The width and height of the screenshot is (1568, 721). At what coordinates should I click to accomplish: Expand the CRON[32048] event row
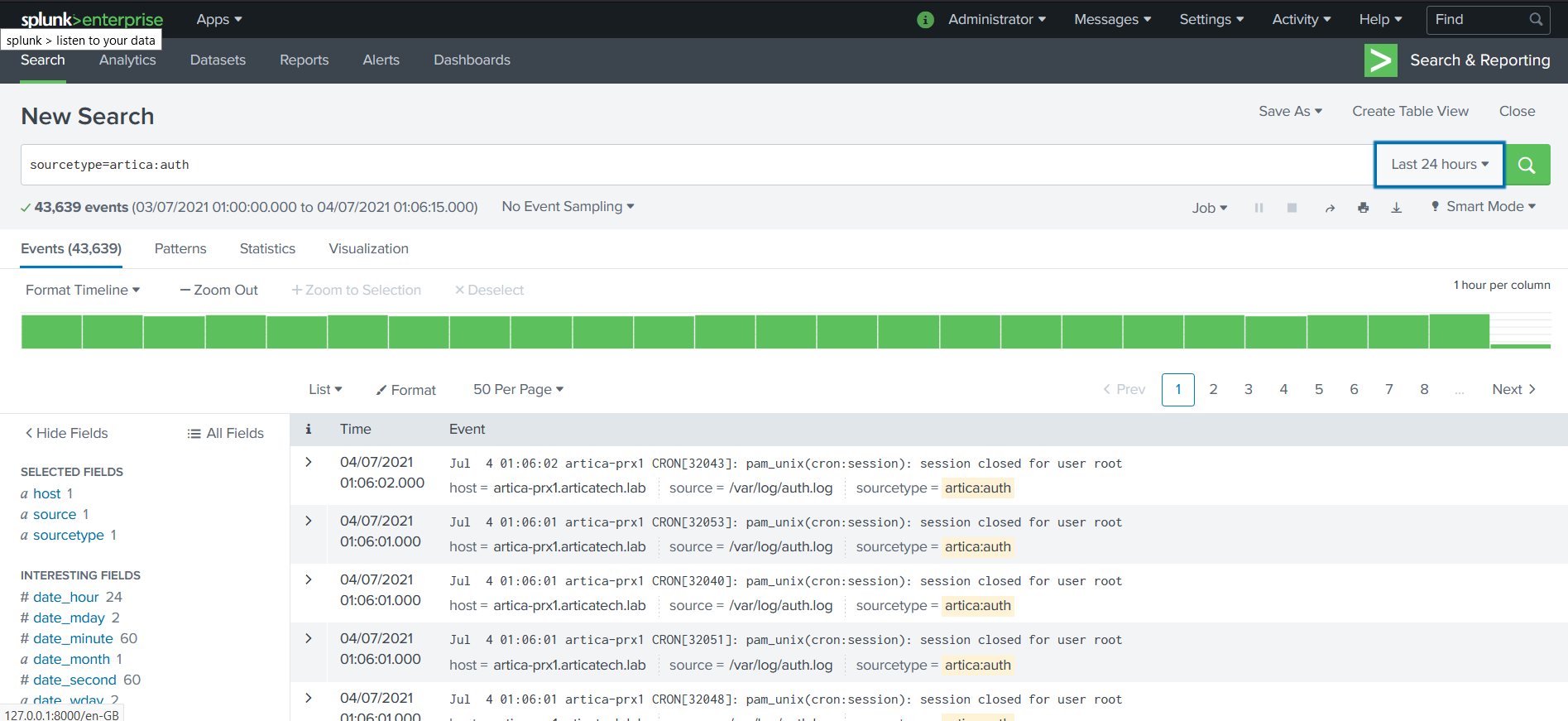[x=309, y=698]
